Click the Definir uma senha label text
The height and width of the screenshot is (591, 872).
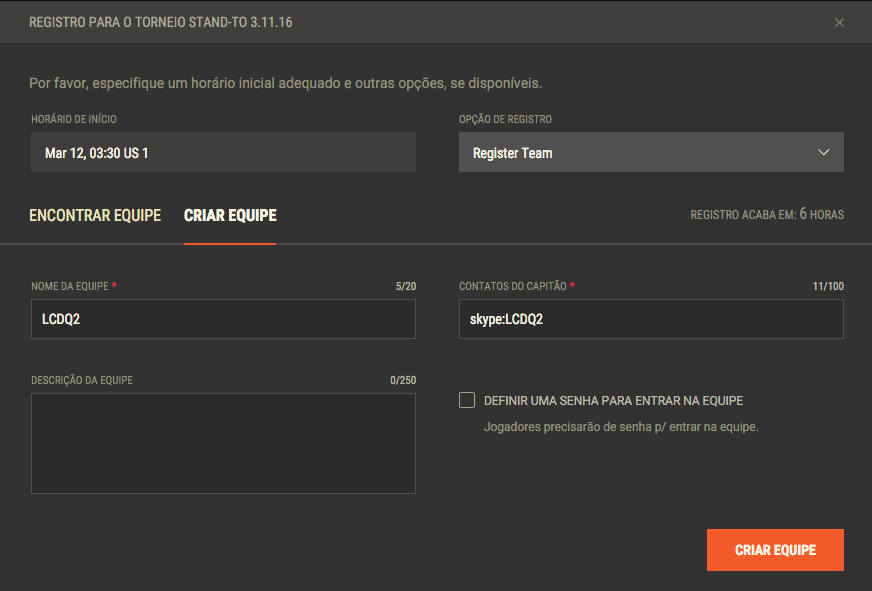point(613,401)
